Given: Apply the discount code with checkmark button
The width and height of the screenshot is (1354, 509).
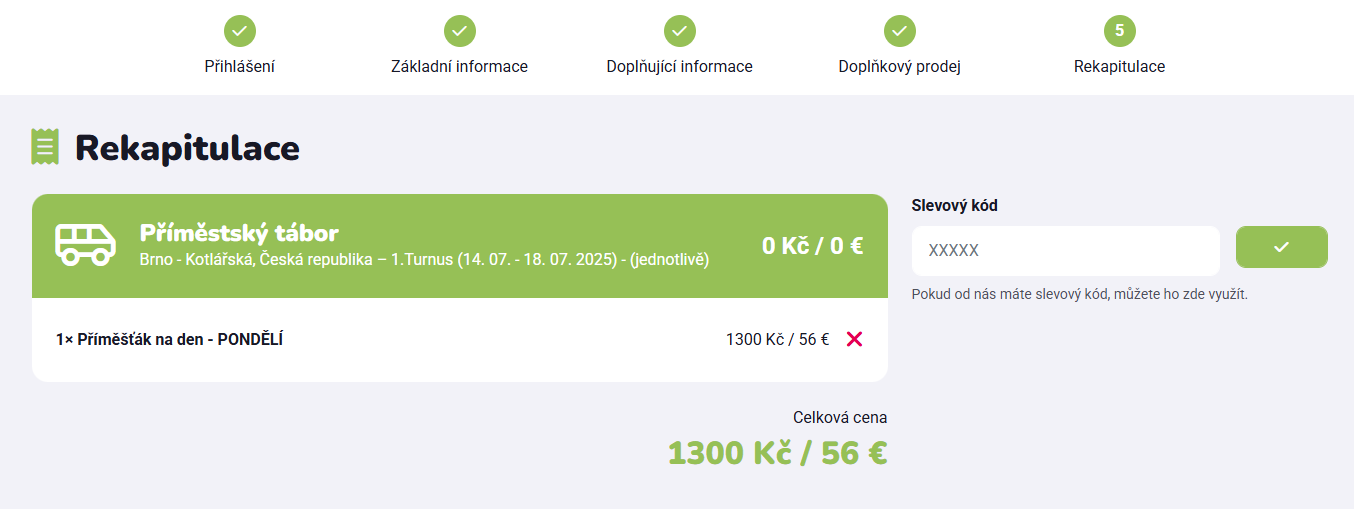Looking at the screenshot, I should click(x=1281, y=247).
